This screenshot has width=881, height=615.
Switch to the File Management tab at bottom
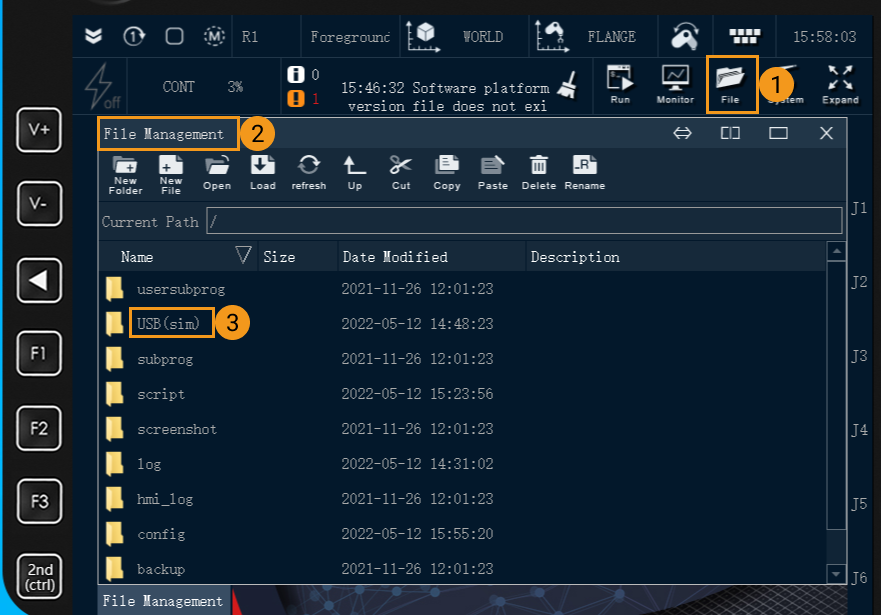(162, 601)
